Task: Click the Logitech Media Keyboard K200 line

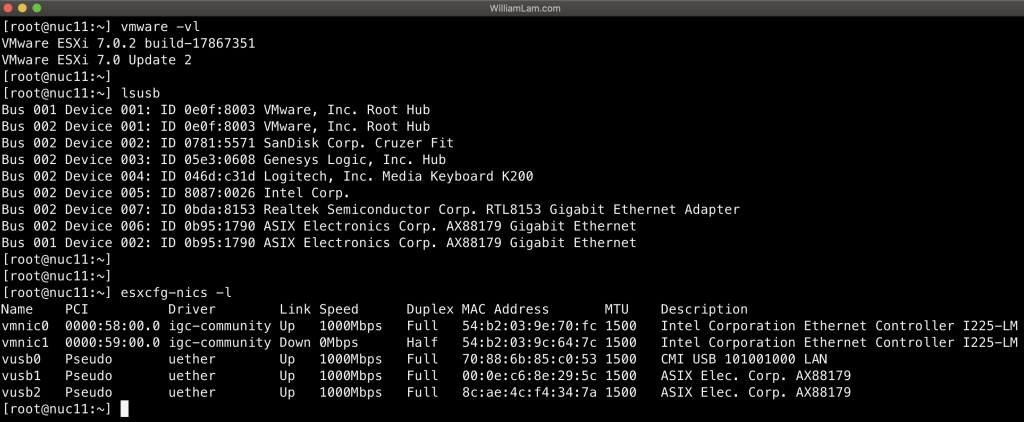Action: coord(397,176)
